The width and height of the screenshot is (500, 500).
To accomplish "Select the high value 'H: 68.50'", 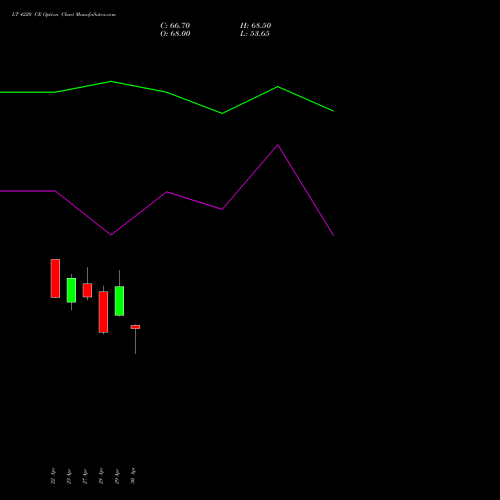I will pyautogui.click(x=256, y=26).
